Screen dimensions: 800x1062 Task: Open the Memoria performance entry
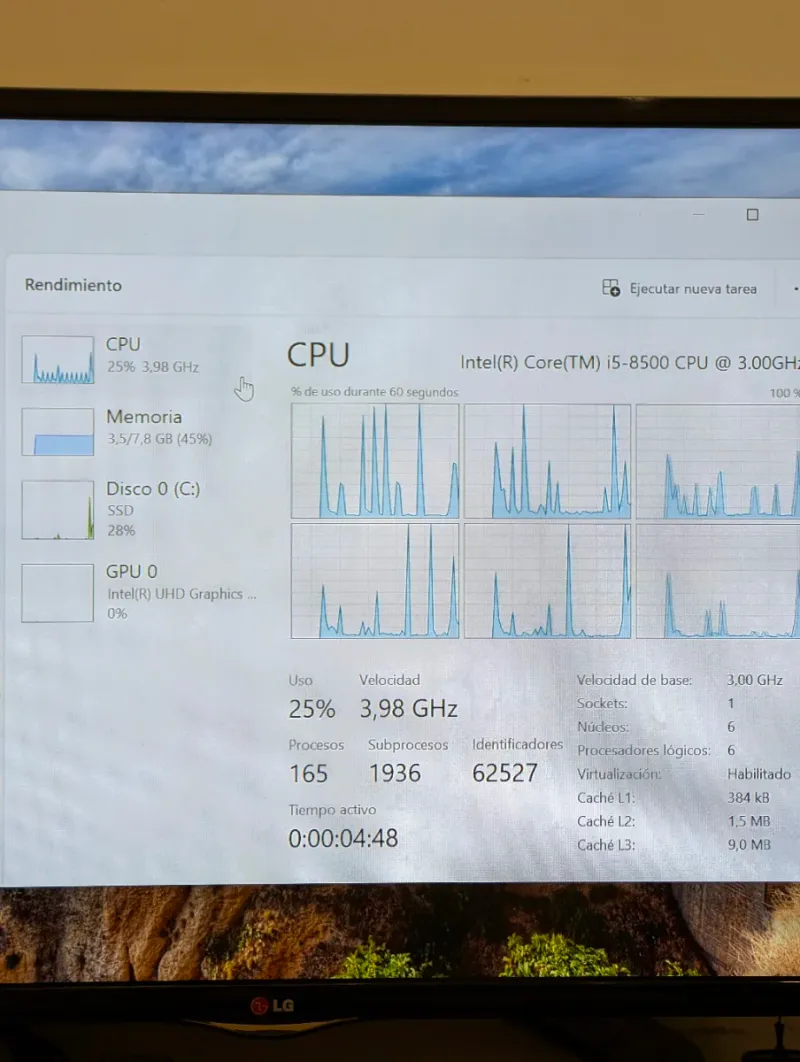135,430
